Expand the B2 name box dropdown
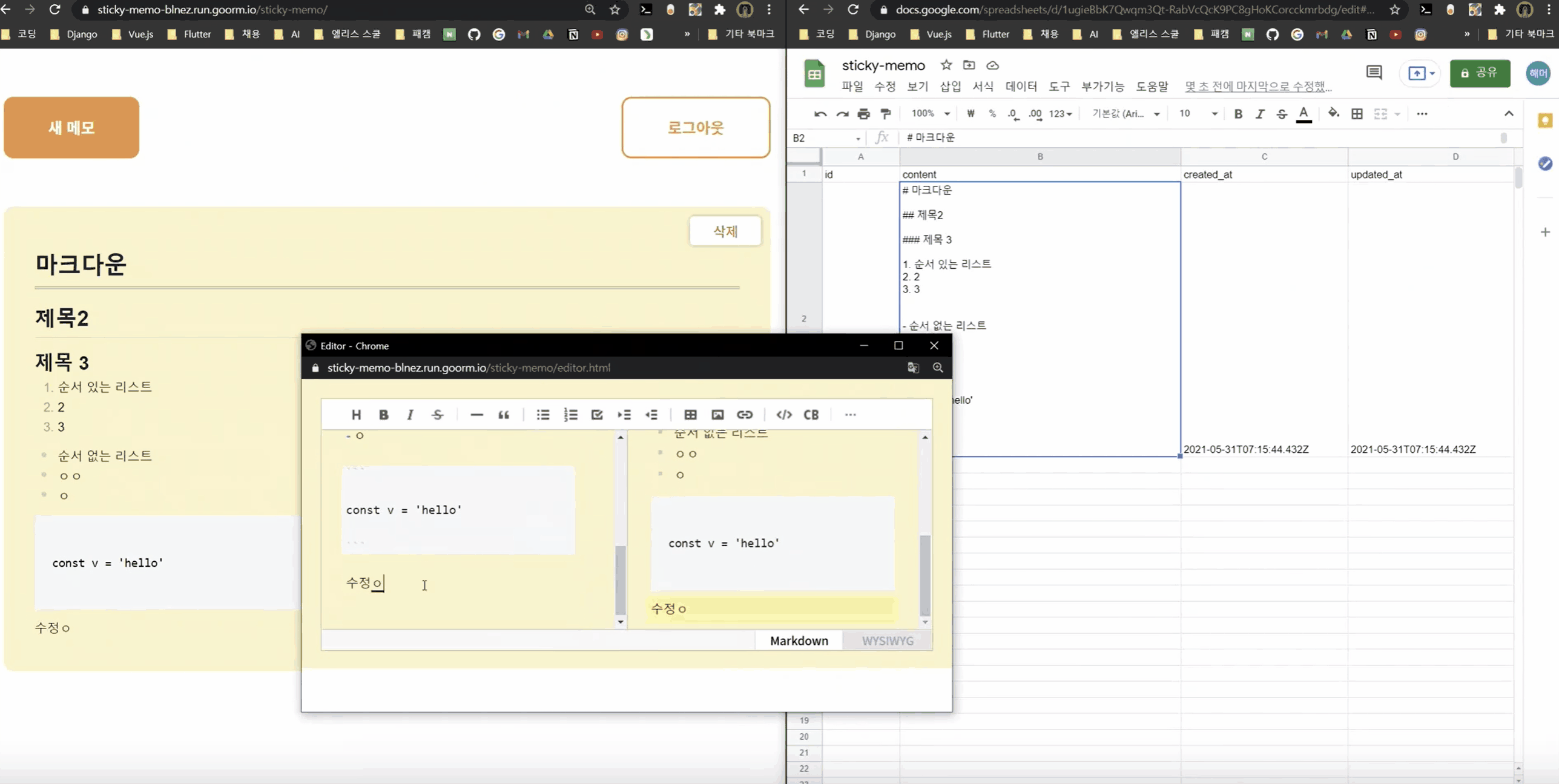The image size is (1559, 784). click(x=858, y=139)
